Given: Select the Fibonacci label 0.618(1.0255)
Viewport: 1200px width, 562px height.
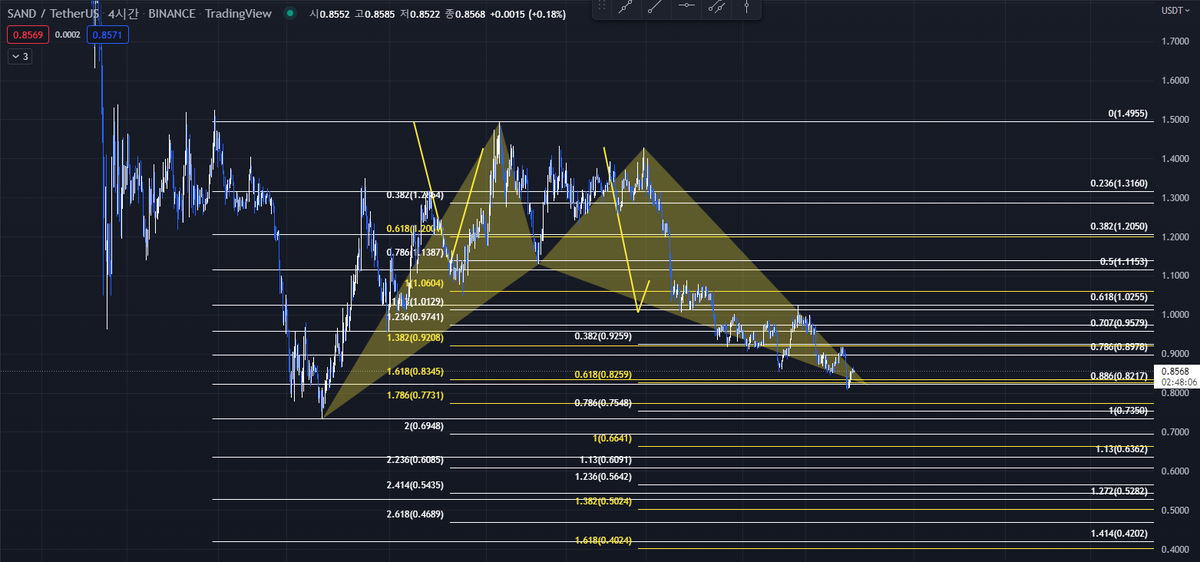Looking at the screenshot, I should (x=1119, y=297).
